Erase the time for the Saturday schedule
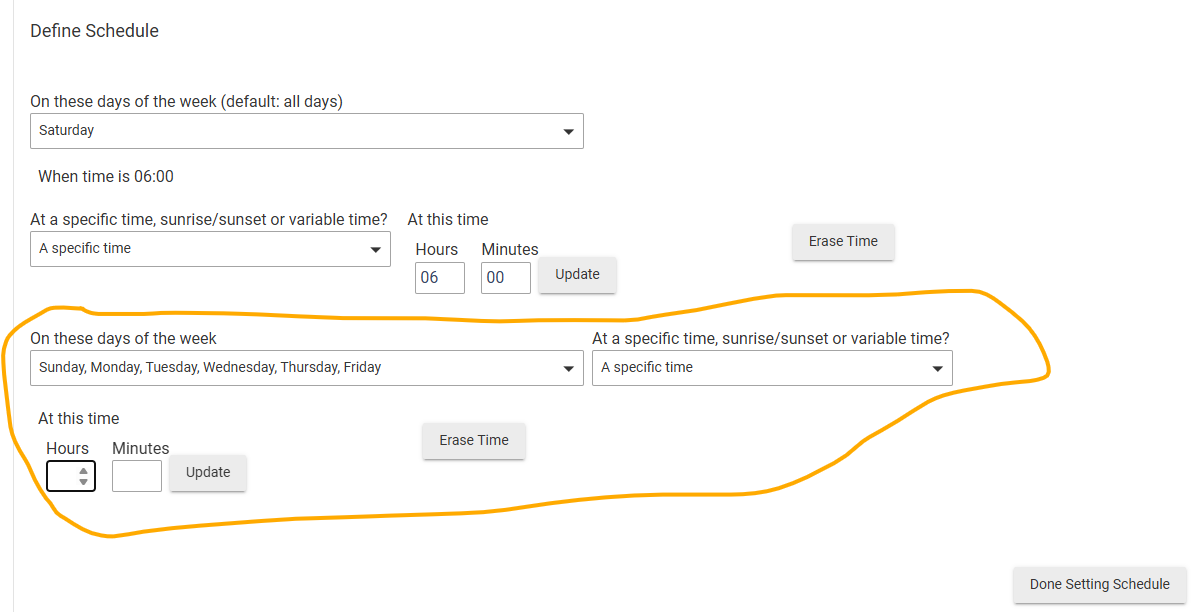The height and width of the screenshot is (612, 1200). click(842, 241)
